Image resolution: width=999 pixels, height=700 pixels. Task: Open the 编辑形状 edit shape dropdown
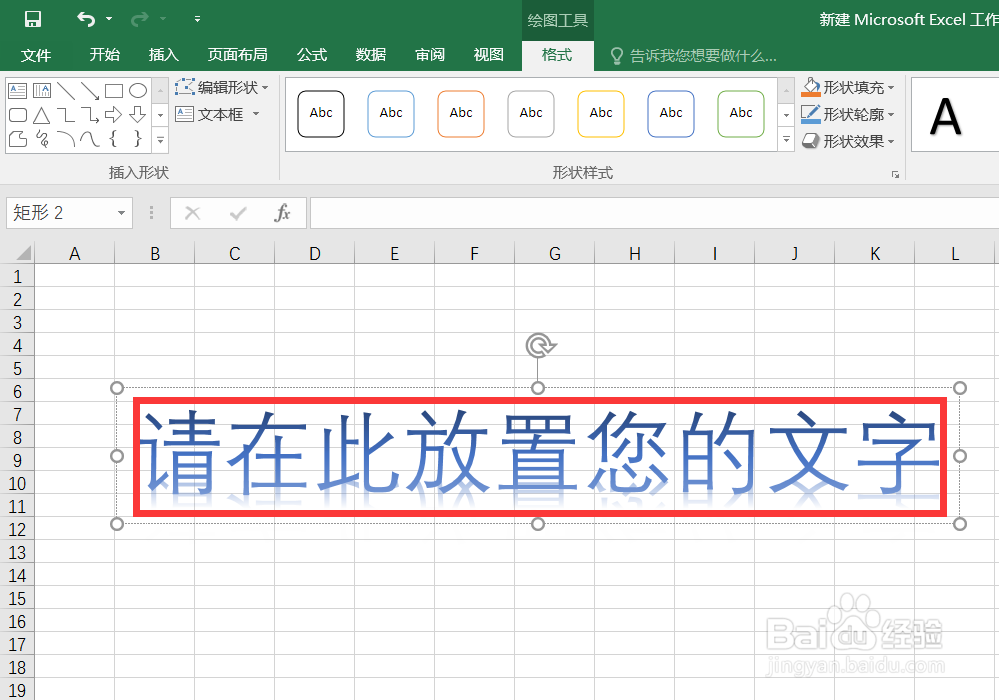pyautogui.click(x=222, y=87)
